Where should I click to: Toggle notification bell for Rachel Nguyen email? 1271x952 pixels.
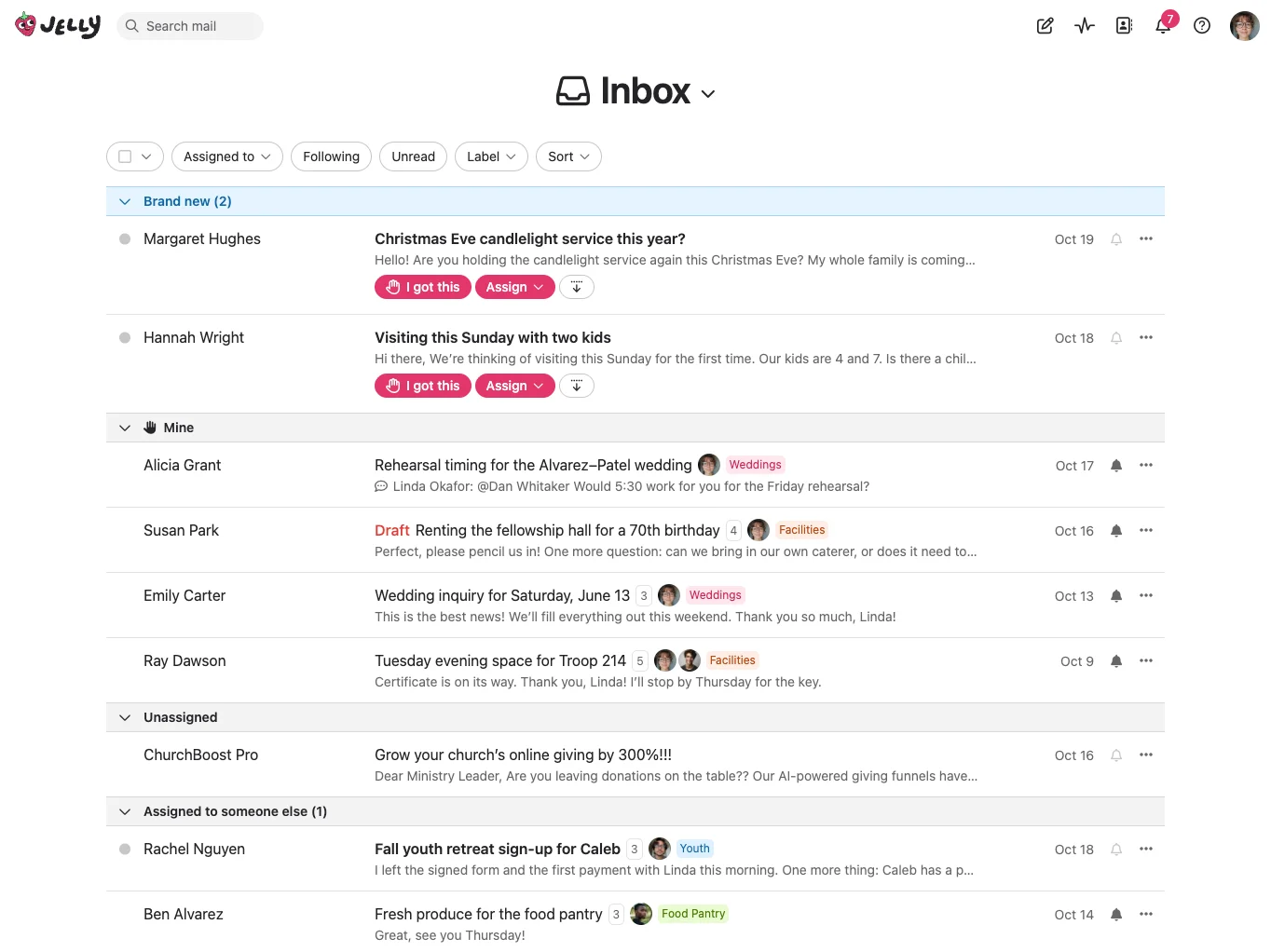pyautogui.click(x=1116, y=850)
